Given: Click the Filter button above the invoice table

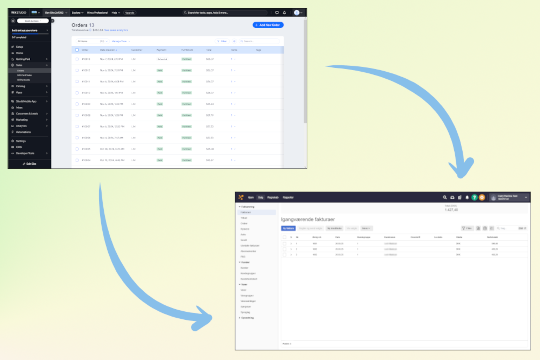Looking at the screenshot, I should [467, 228].
